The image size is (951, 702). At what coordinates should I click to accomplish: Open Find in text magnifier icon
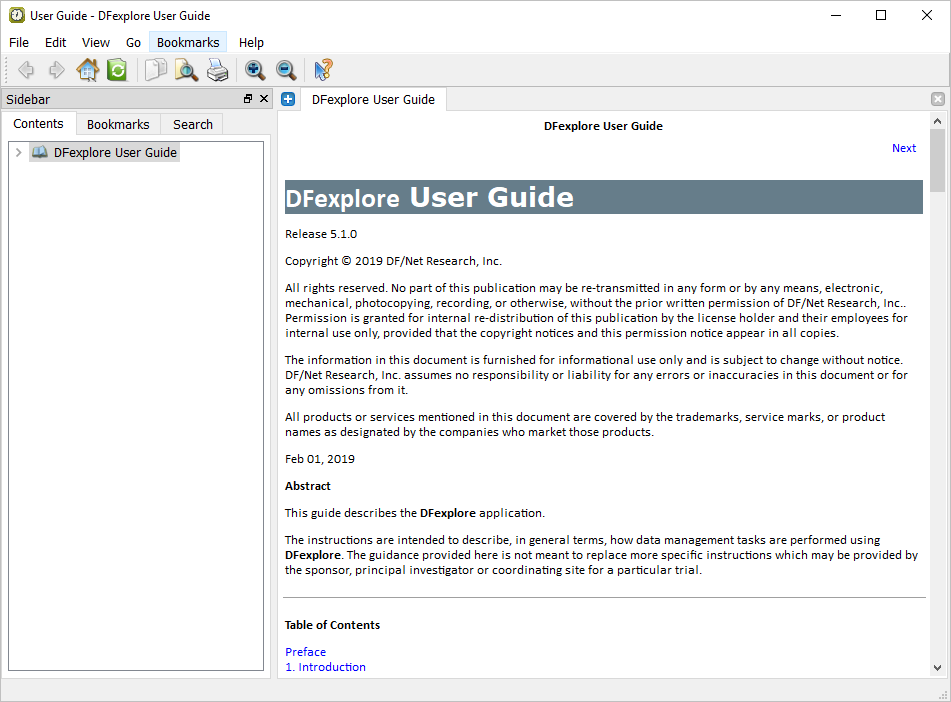point(186,70)
